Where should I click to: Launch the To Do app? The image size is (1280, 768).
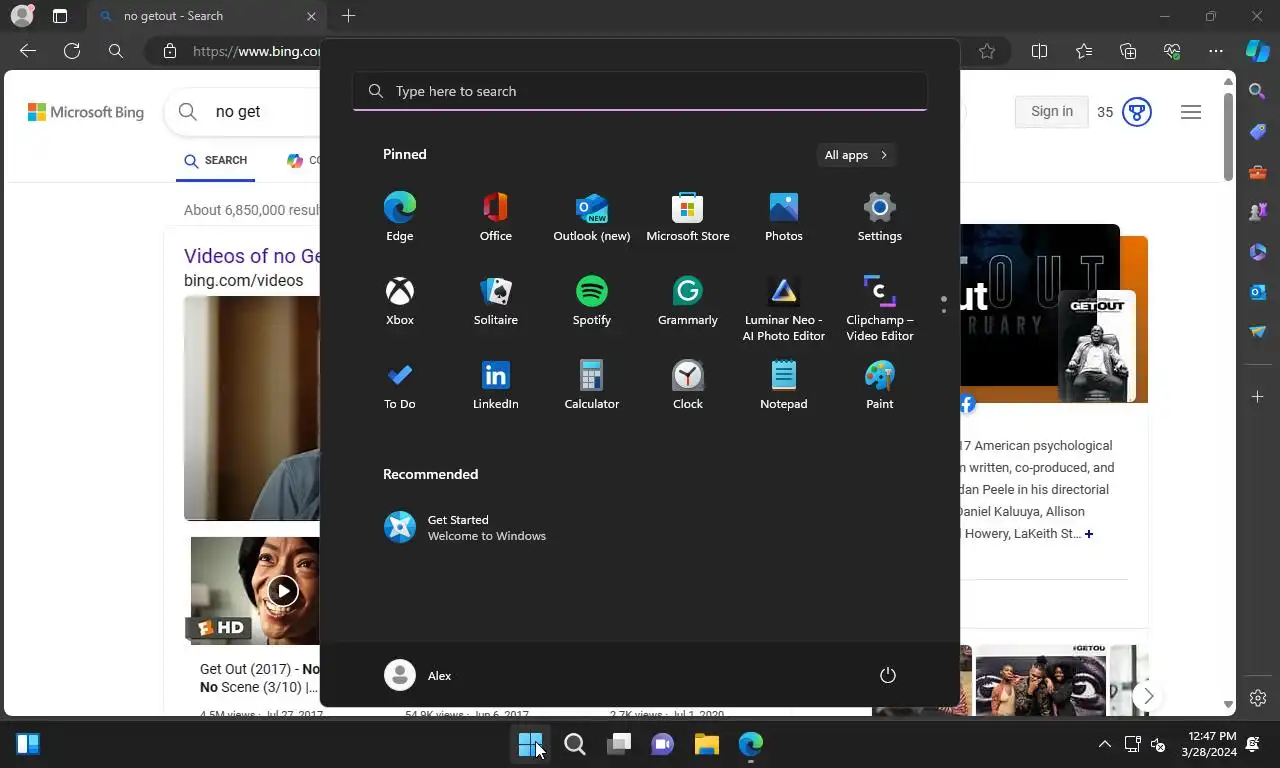[x=399, y=385]
